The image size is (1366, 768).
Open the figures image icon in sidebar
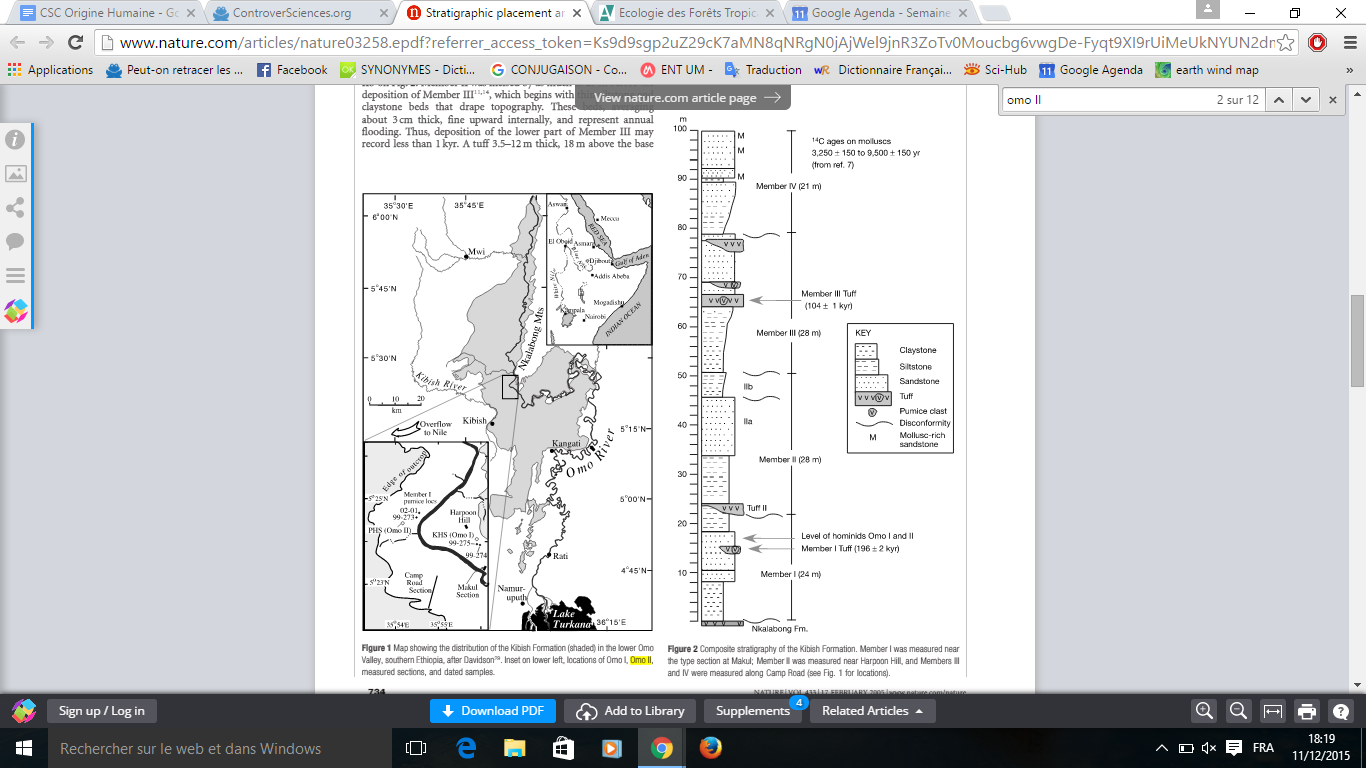tap(16, 173)
